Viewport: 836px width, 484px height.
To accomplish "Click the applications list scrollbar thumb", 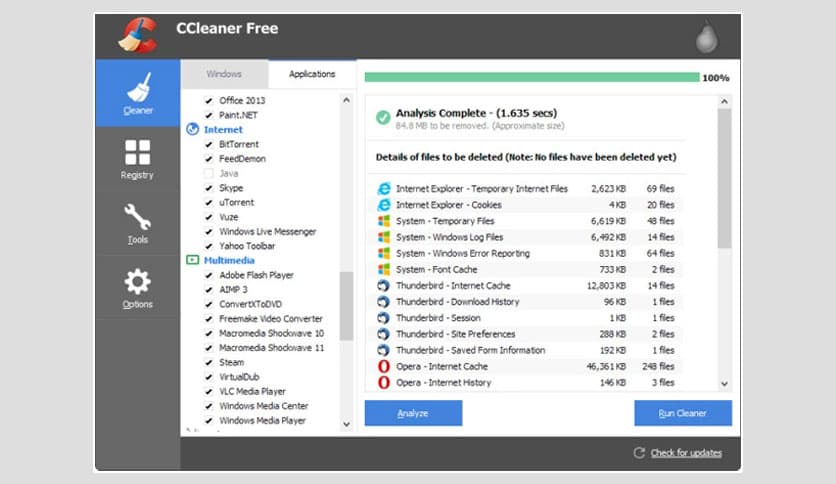I will 347,306.
